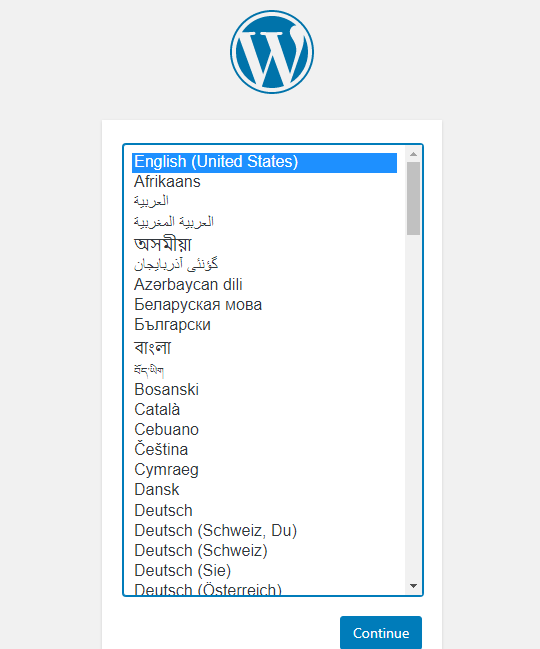Select the Tibetan language entry
Image resolution: width=540 pixels, height=649 pixels.
tap(264, 370)
